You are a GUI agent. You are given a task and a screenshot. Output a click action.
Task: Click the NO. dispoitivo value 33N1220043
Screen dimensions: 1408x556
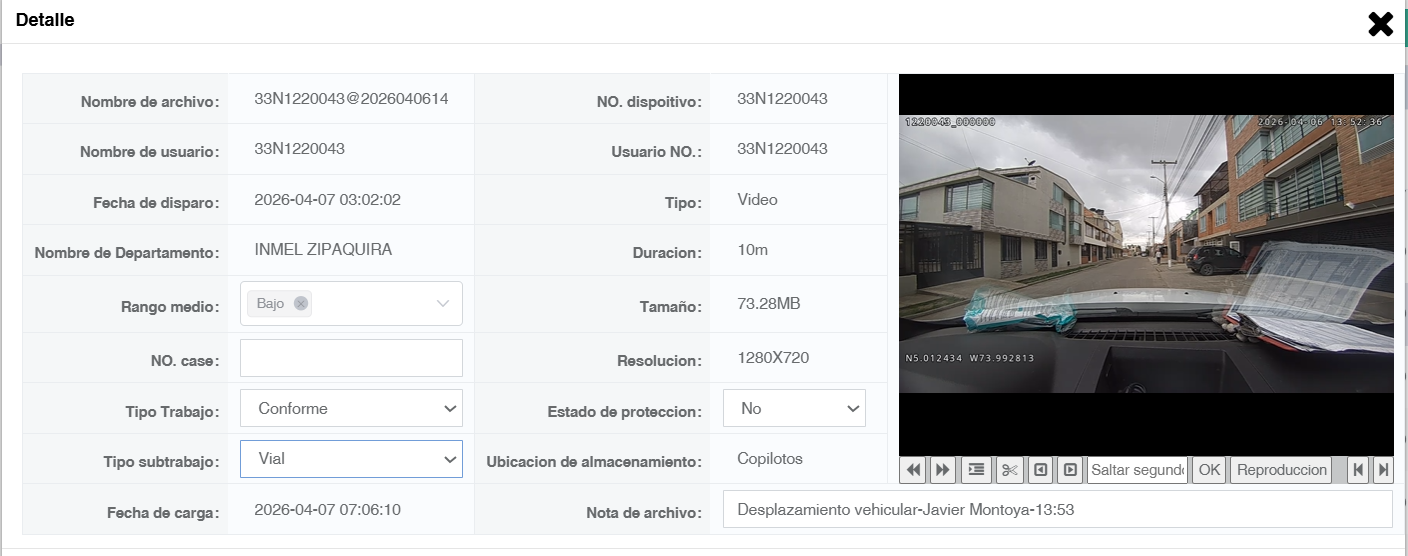(782, 99)
